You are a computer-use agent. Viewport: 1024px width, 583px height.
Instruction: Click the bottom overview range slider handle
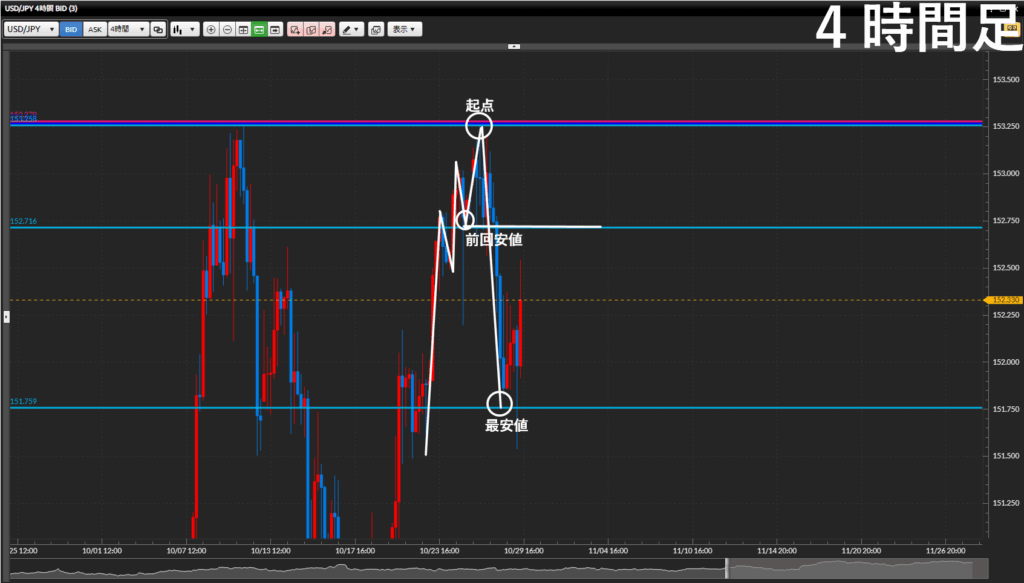click(727, 568)
